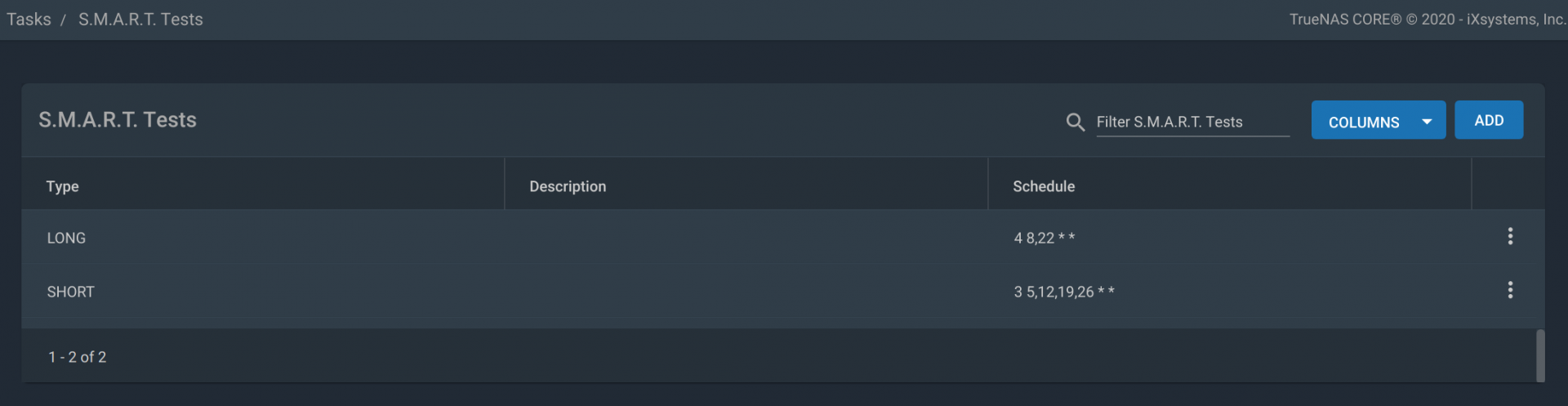Select the LONG test row
The width and height of the screenshot is (1568, 406).
tap(782, 237)
